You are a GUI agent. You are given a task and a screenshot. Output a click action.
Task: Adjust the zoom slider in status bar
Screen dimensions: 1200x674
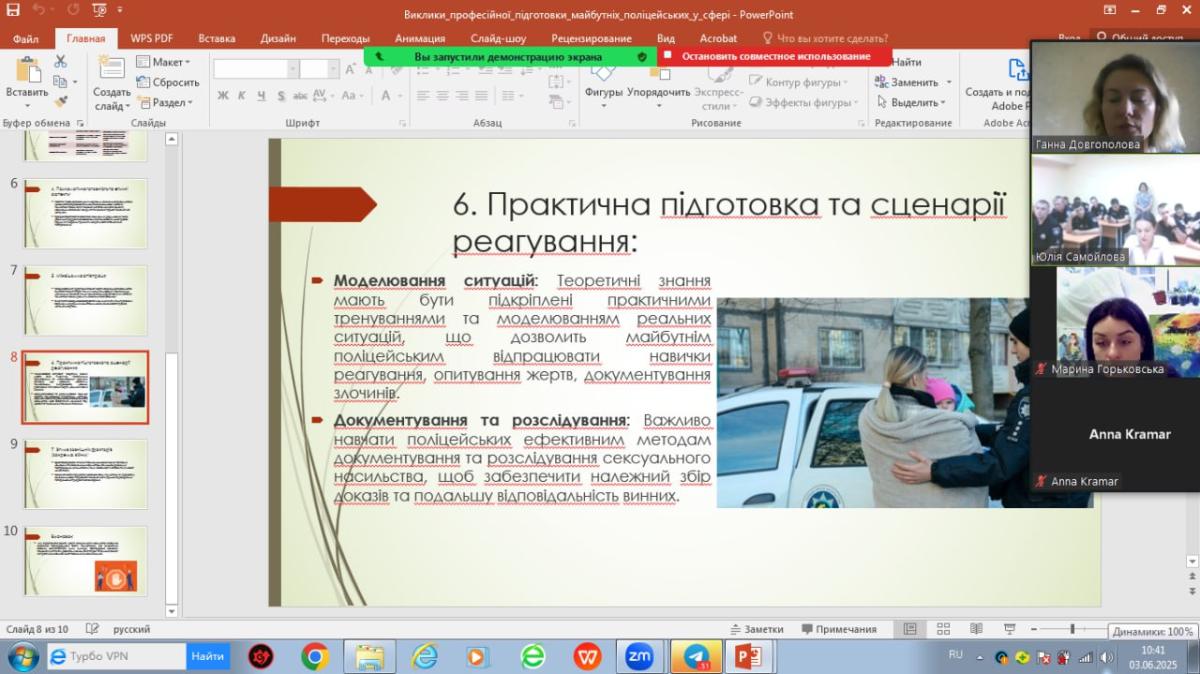click(x=1072, y=629)
